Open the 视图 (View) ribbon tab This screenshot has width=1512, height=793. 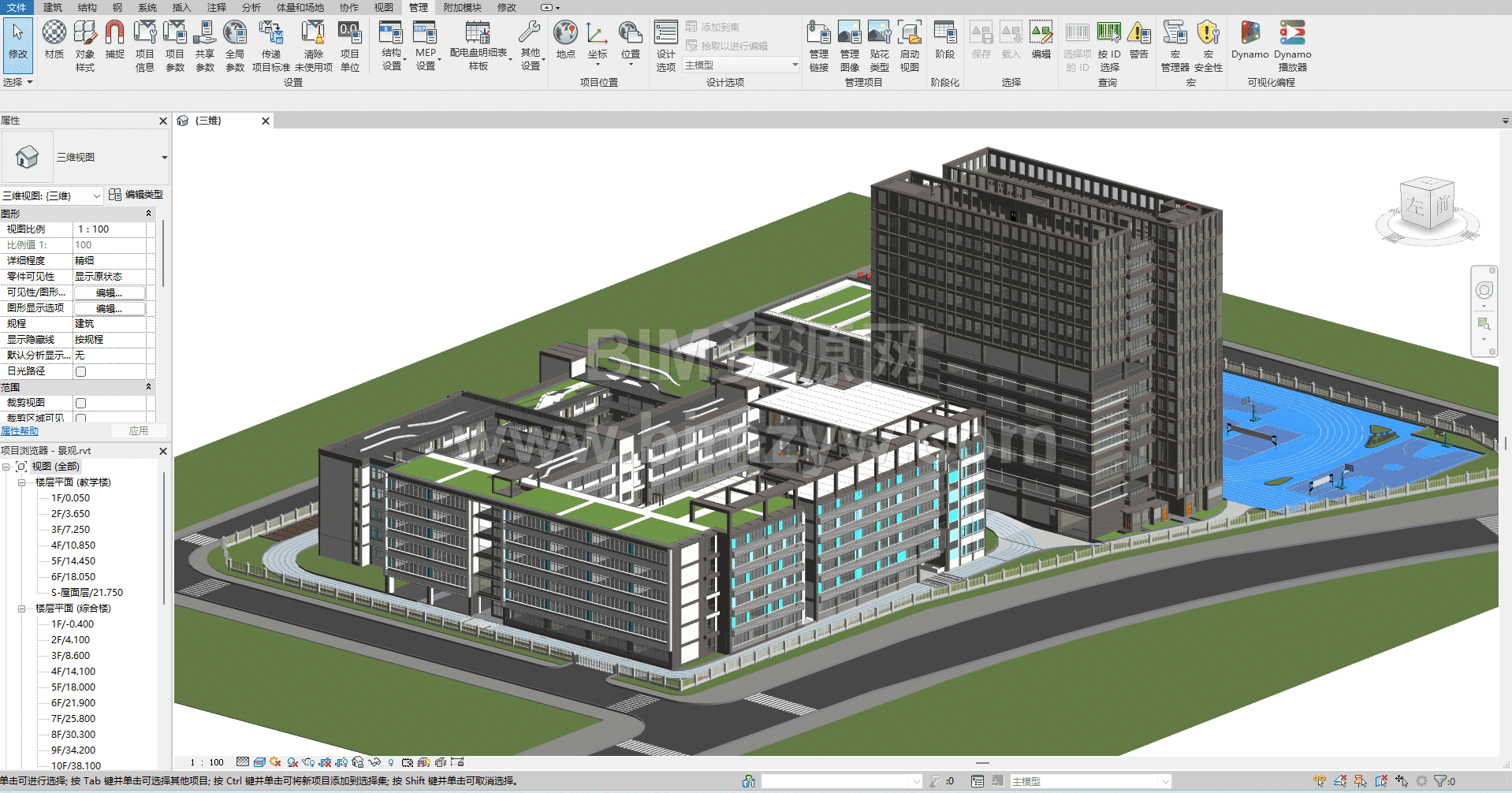[383, 7]
